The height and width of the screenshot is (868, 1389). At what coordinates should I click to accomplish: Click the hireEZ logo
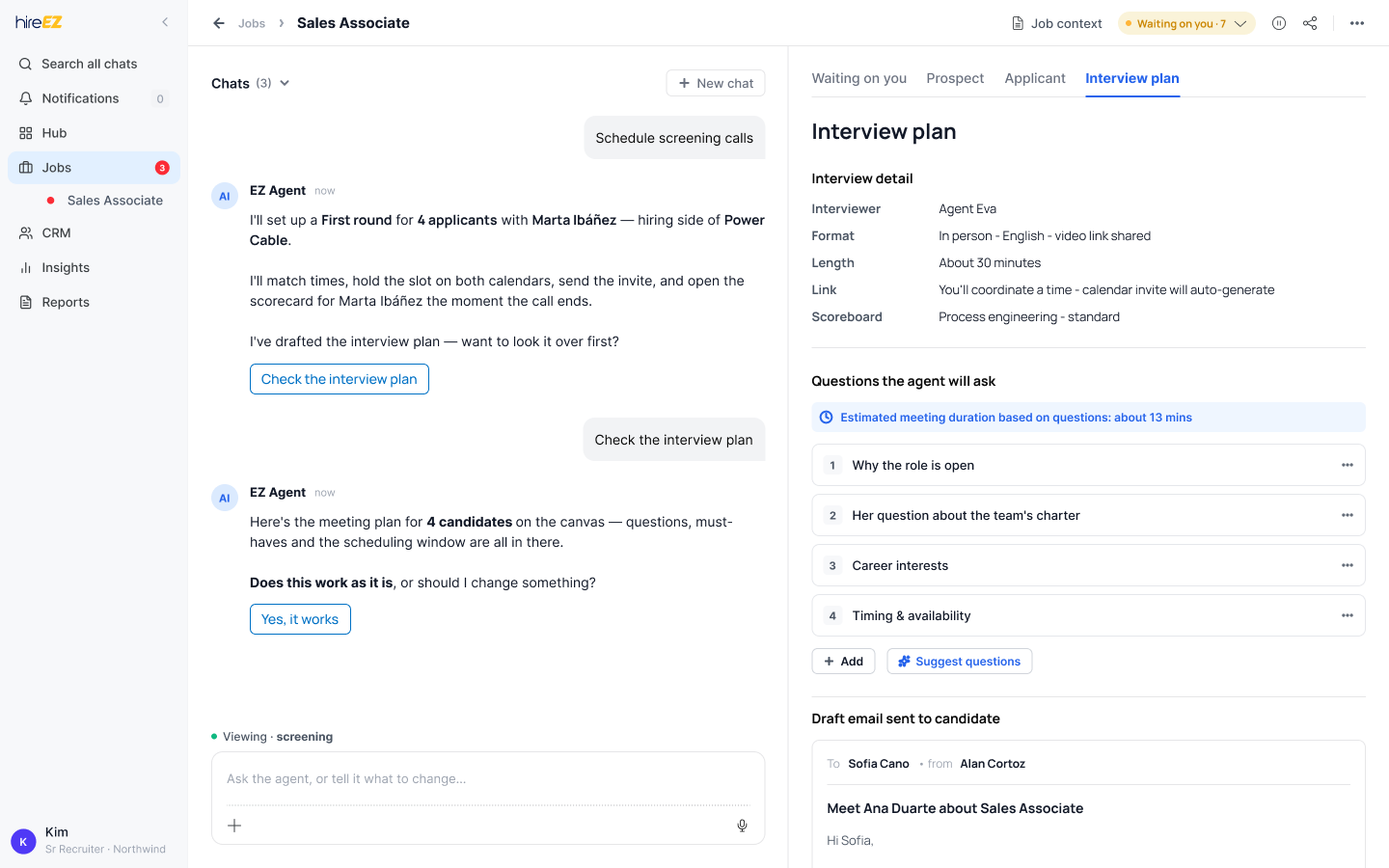[39, 22]
